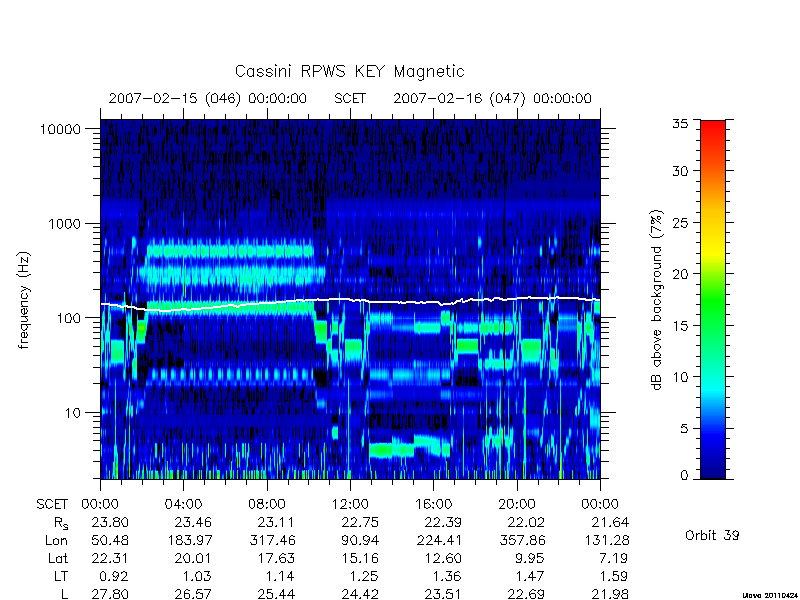Click the '10' Hz frequency axis label

tap(73, 413)
